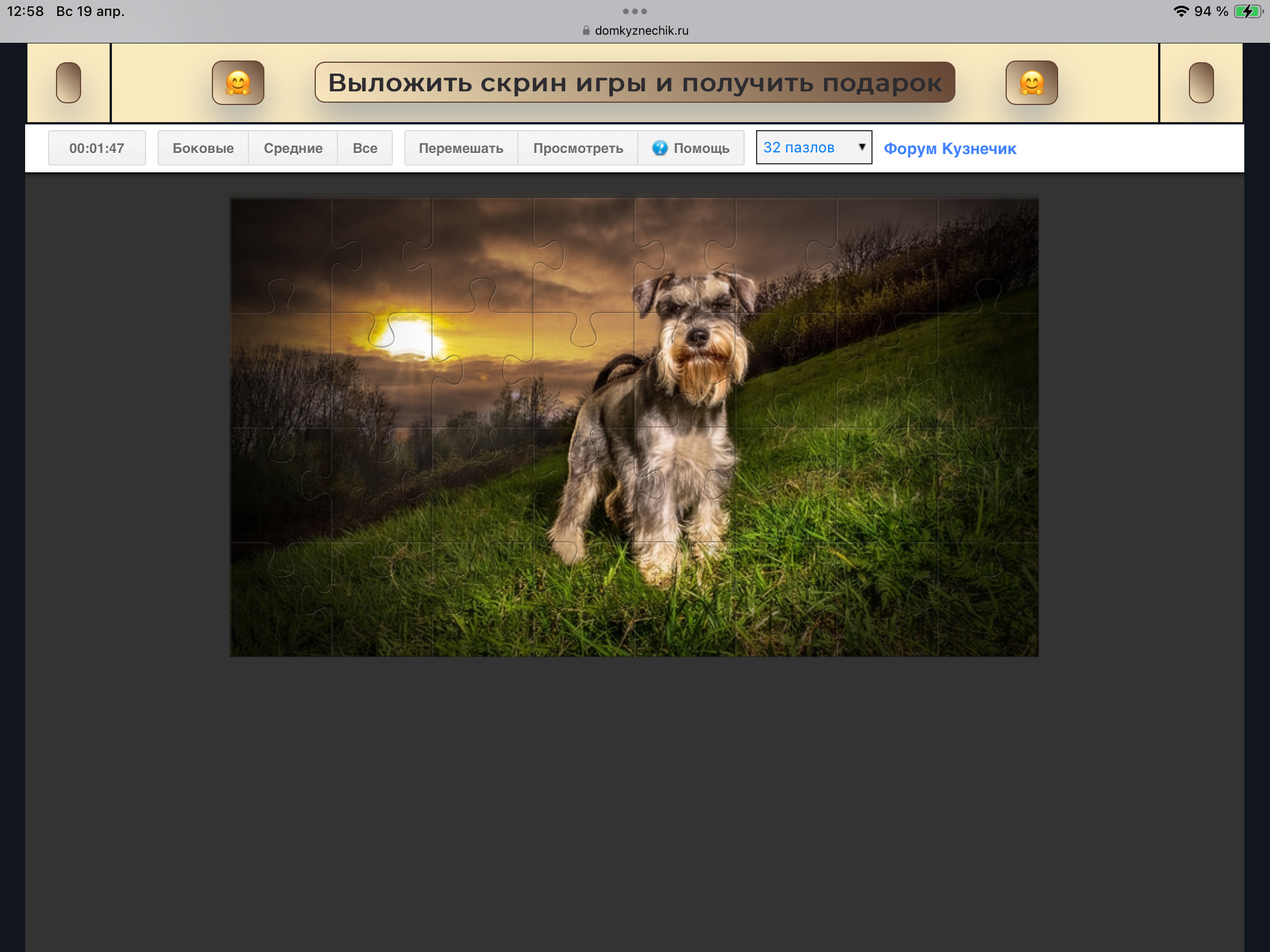Screen dimensions: 1270x952
Task: Show only side pieces with Боковые
Action: (x=203, y=148)
